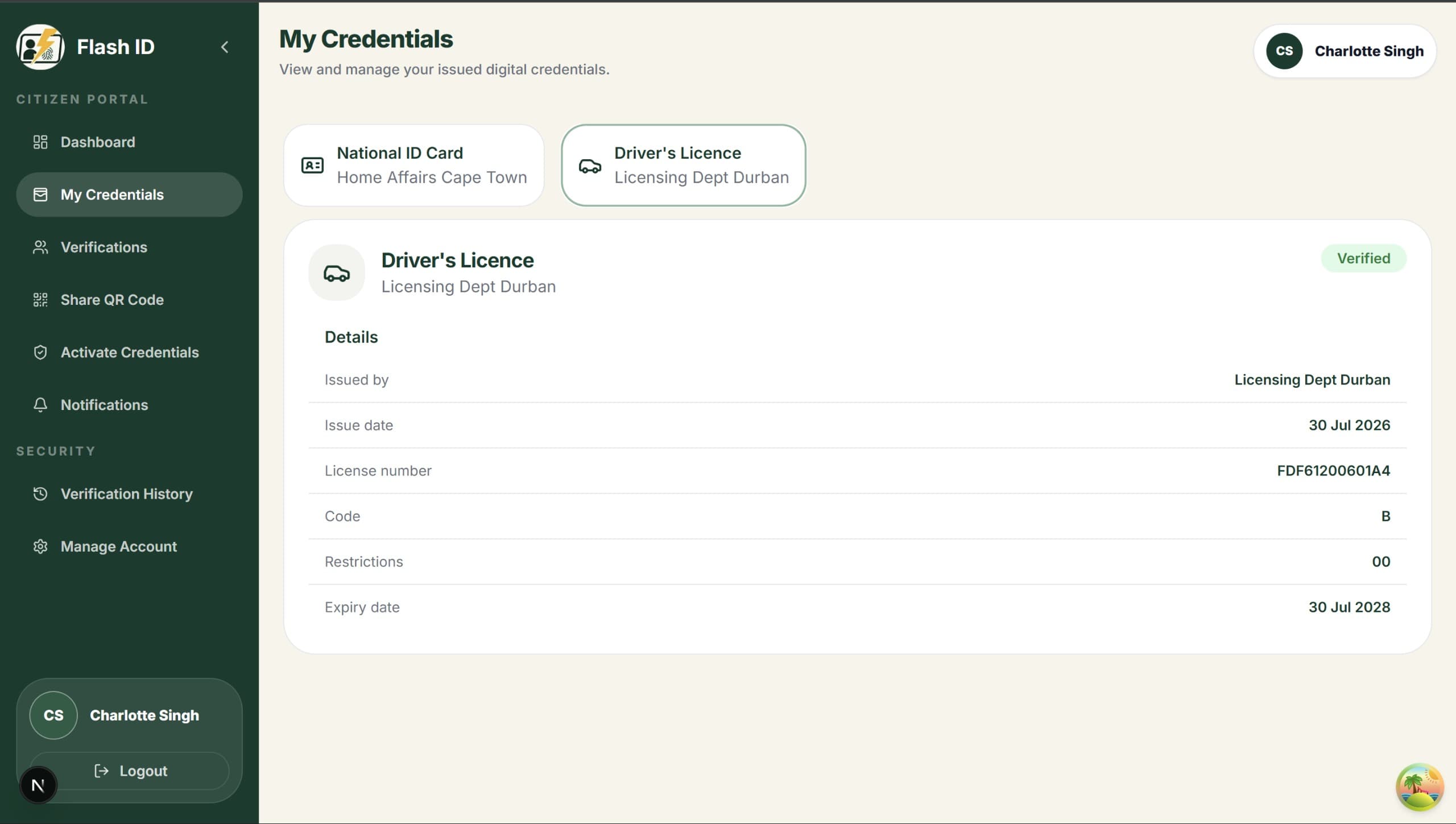The height and width of the screenshot is (824, 1456).
Task: Click the Notifications bell icon
Action: tap(40, 405)
